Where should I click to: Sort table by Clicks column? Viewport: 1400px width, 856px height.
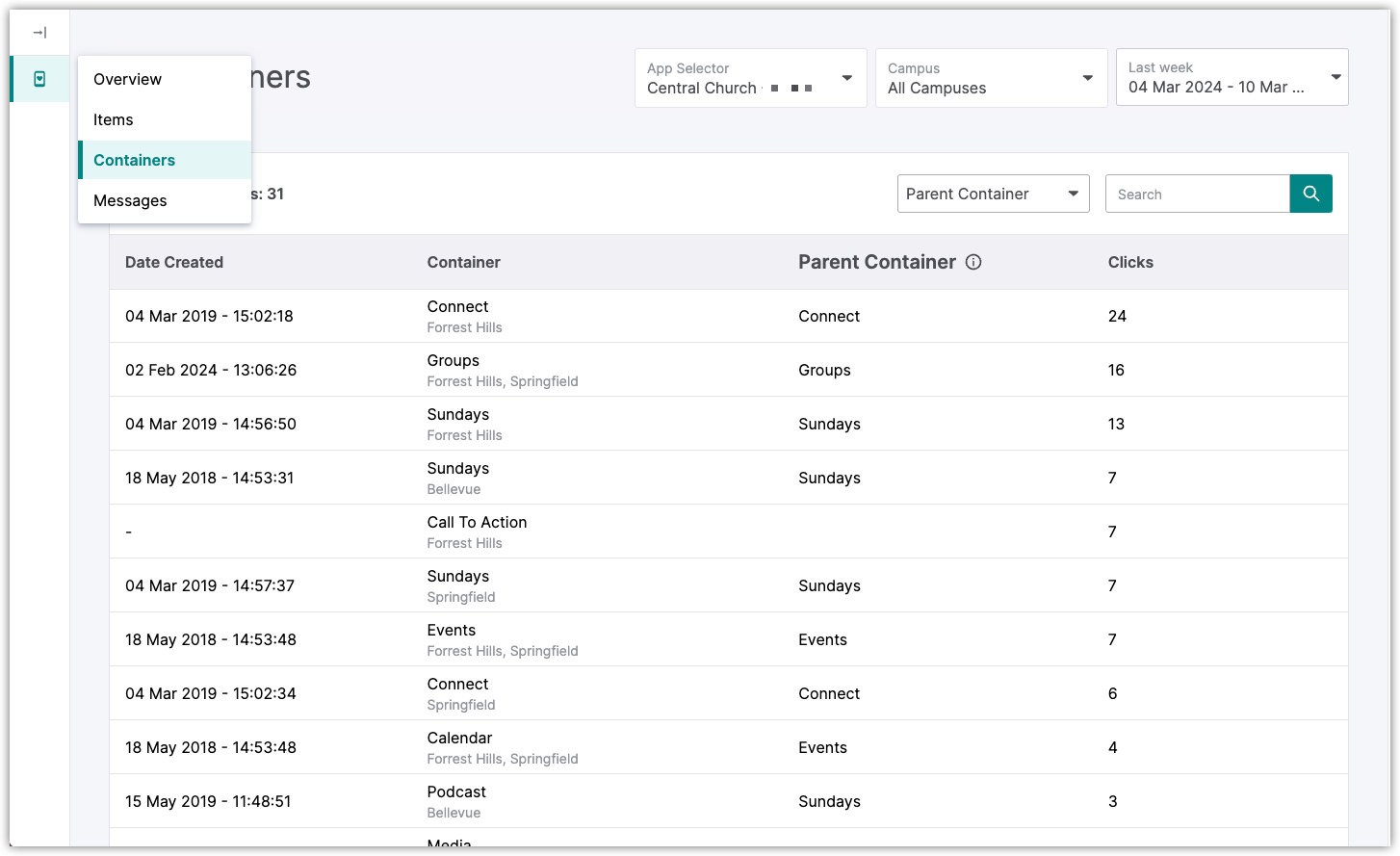1129,262
